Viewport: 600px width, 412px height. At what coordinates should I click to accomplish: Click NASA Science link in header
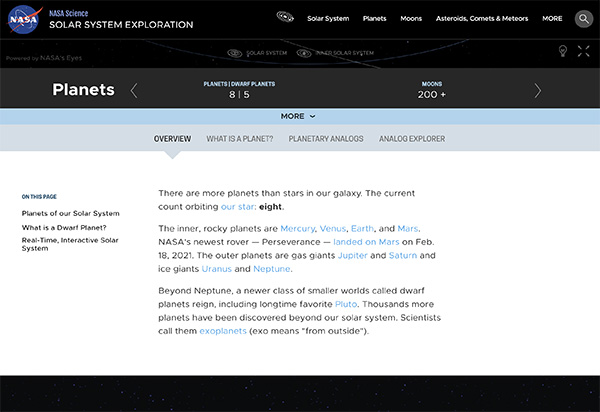pyautogui.click(x=68, y=13)
